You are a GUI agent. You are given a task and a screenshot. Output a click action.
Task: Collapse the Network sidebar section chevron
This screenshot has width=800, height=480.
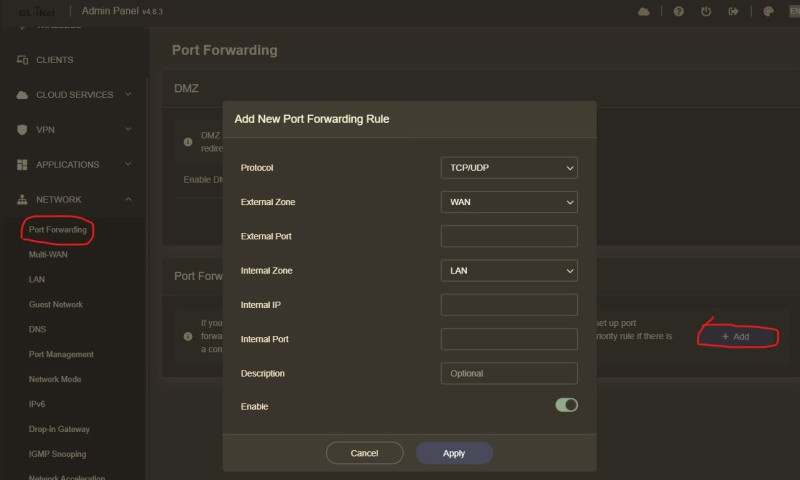[128, 200]
